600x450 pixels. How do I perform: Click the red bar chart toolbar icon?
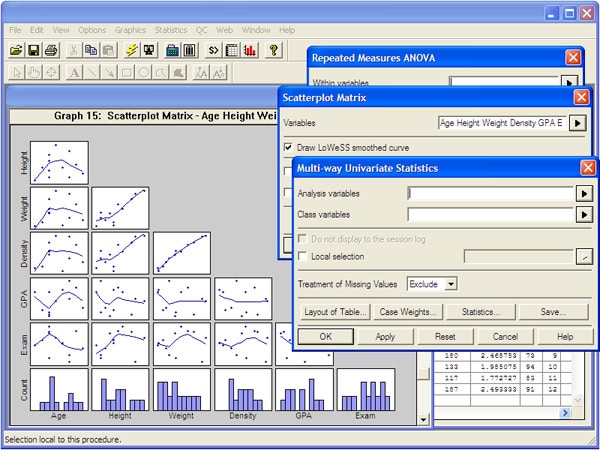pyautogui.click(x=250, y=50)
